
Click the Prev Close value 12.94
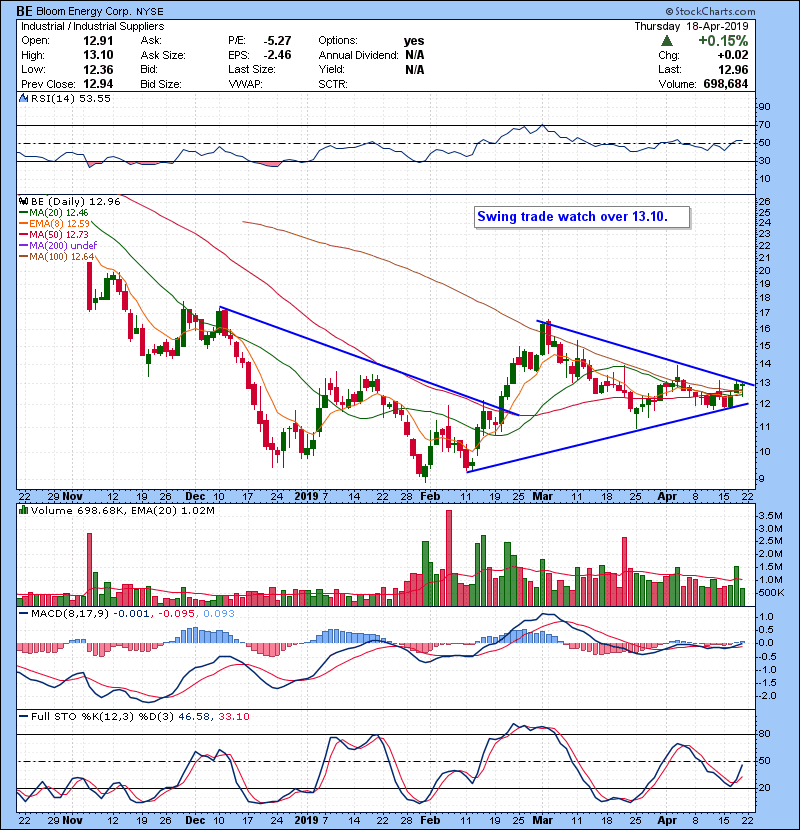click(x=98, y=84)
